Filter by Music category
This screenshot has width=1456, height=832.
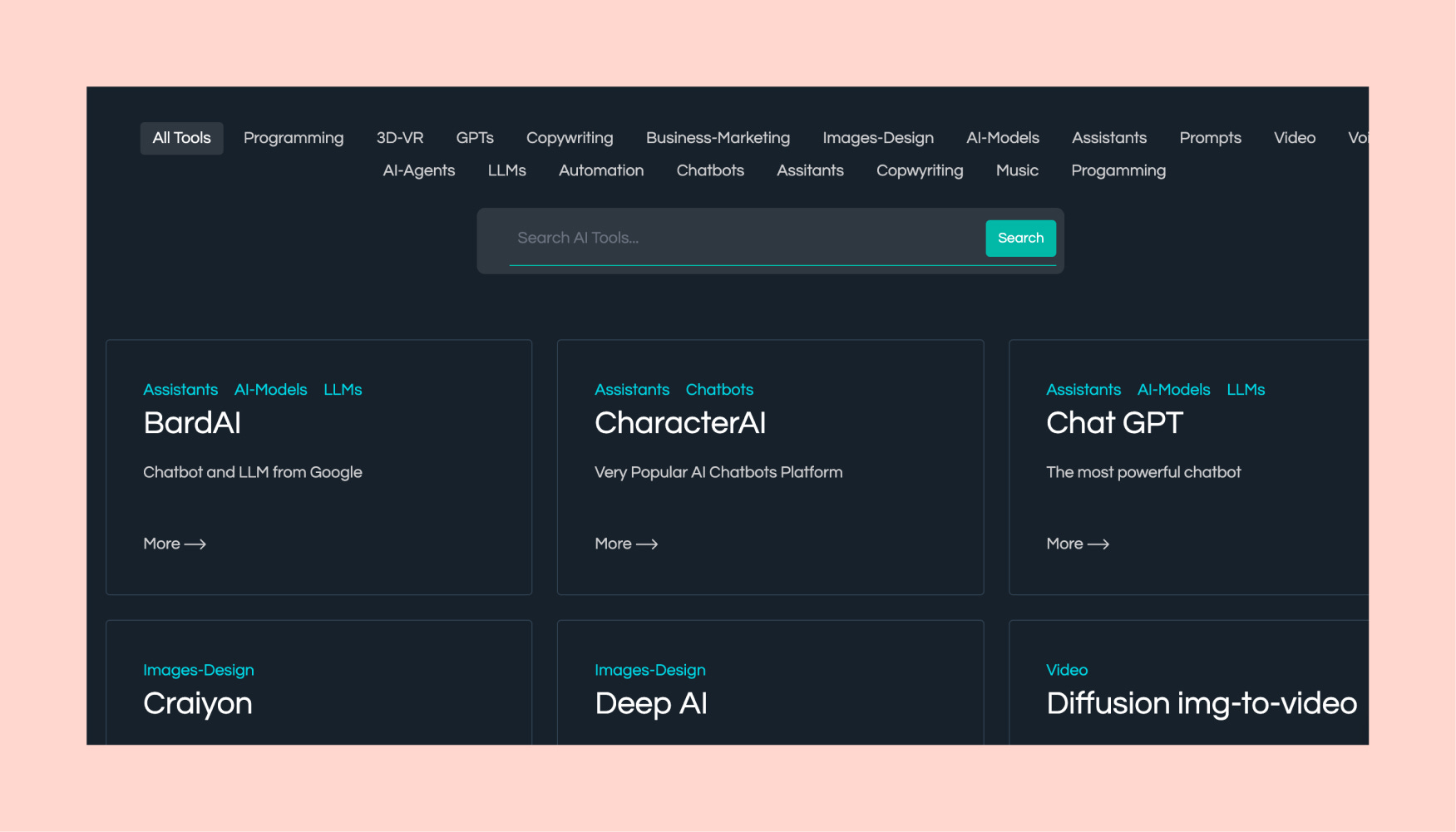click(1017, 170)
